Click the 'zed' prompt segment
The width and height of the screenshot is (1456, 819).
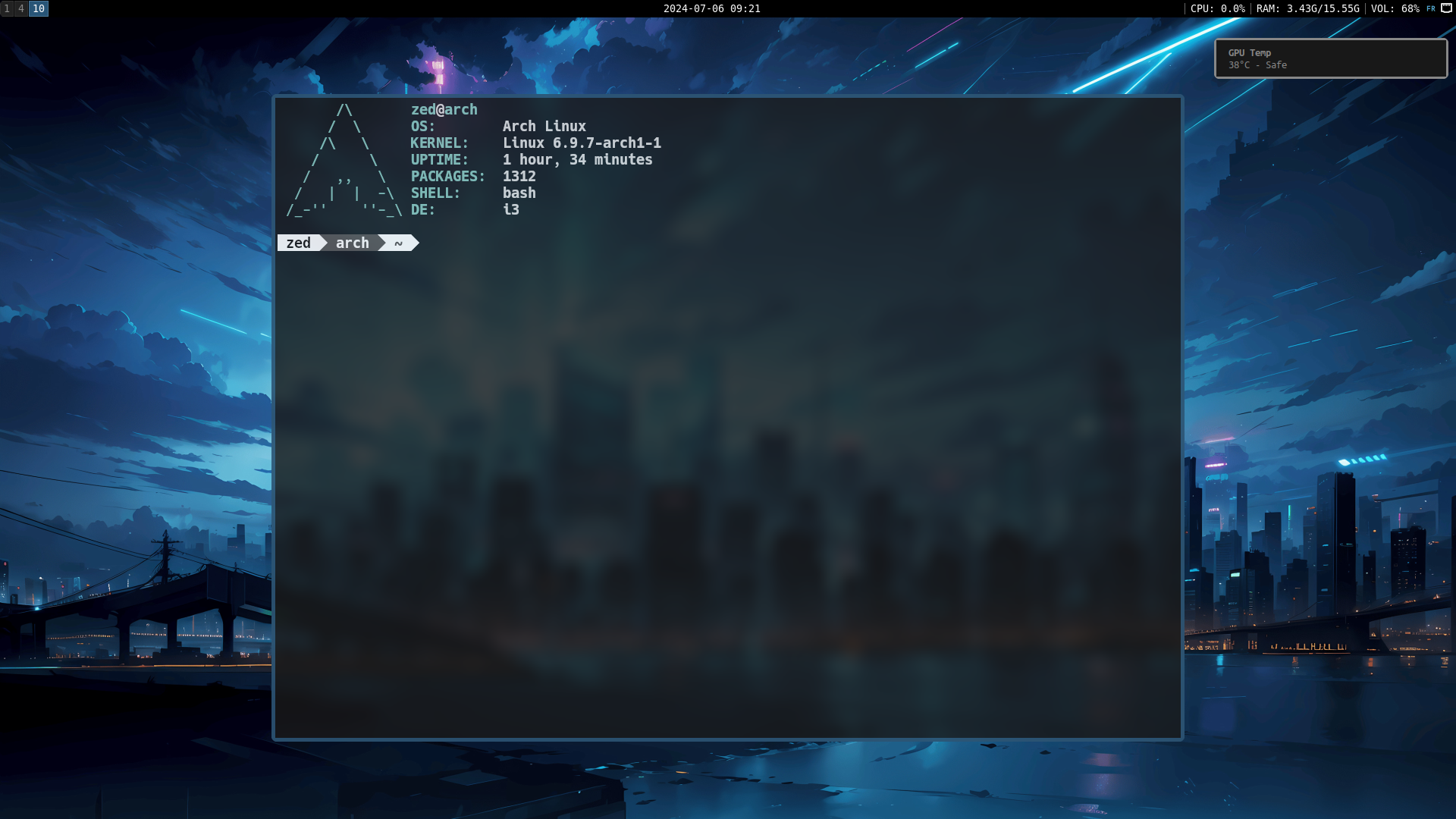(x=299, y=243)
